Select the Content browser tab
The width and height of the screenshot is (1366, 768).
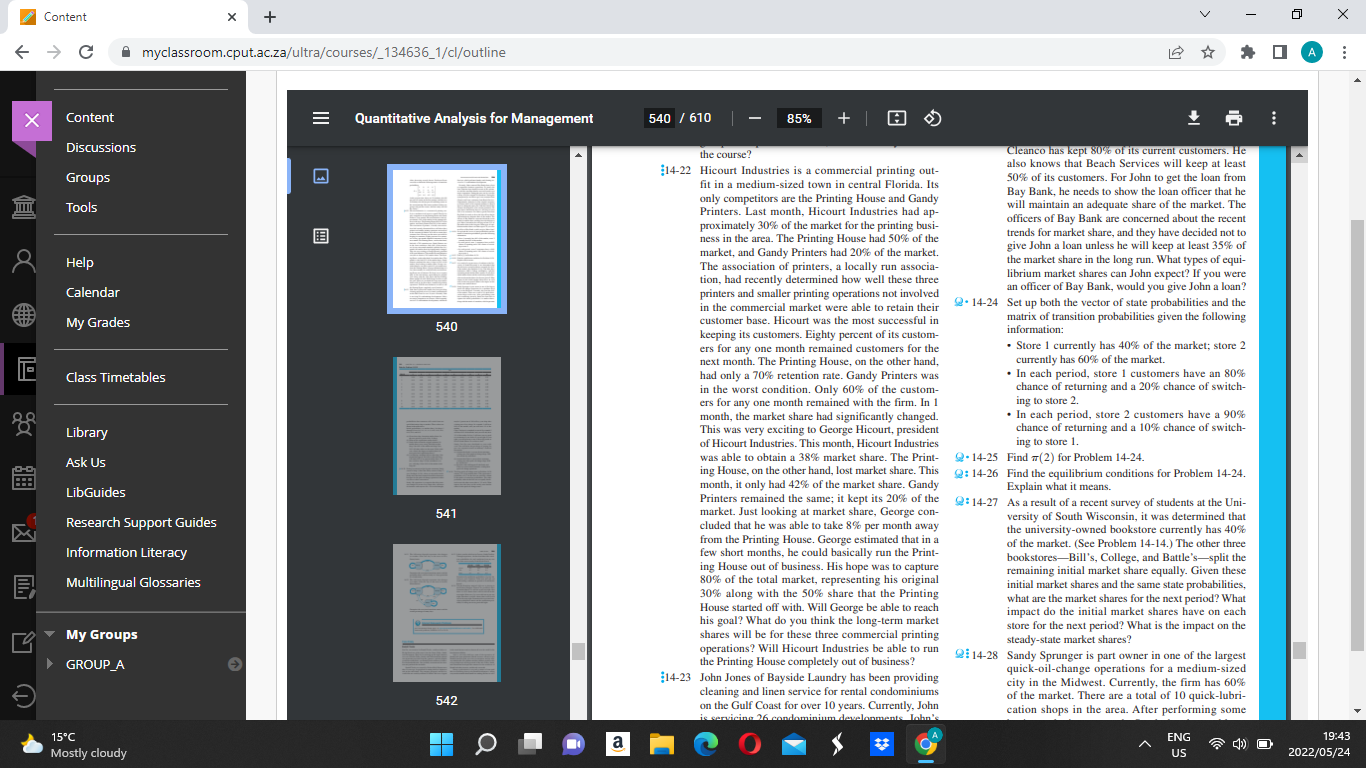click(128, 17)
